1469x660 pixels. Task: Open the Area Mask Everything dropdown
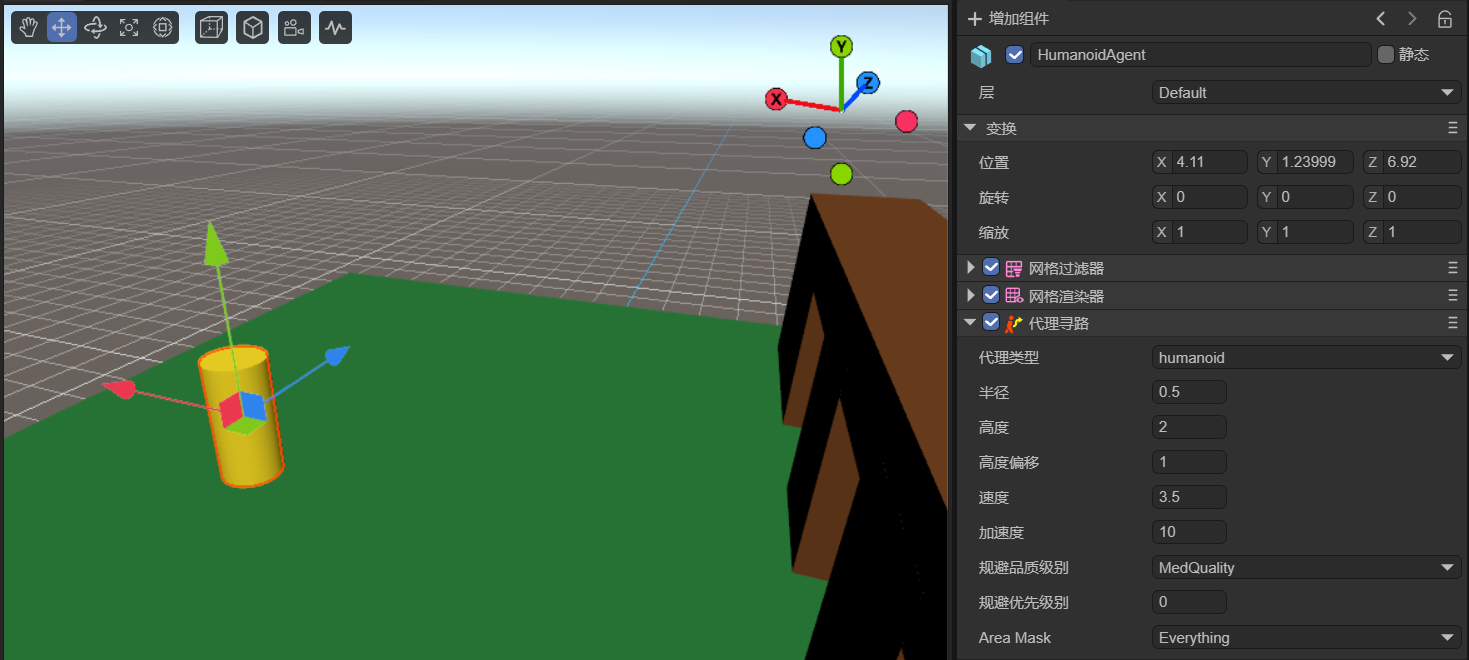point(1306,638)
